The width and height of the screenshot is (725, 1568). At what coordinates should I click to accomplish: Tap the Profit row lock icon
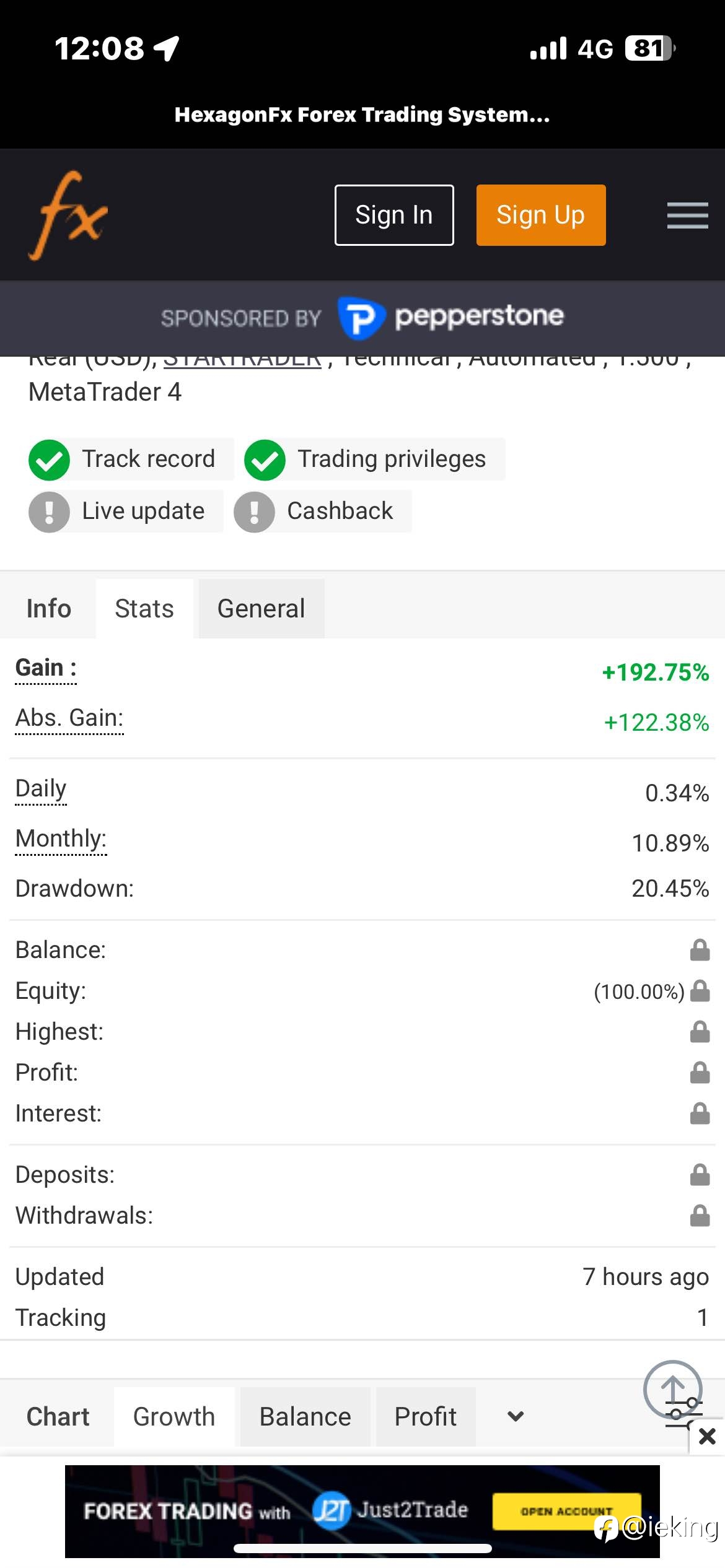[x=700, y=1073]
